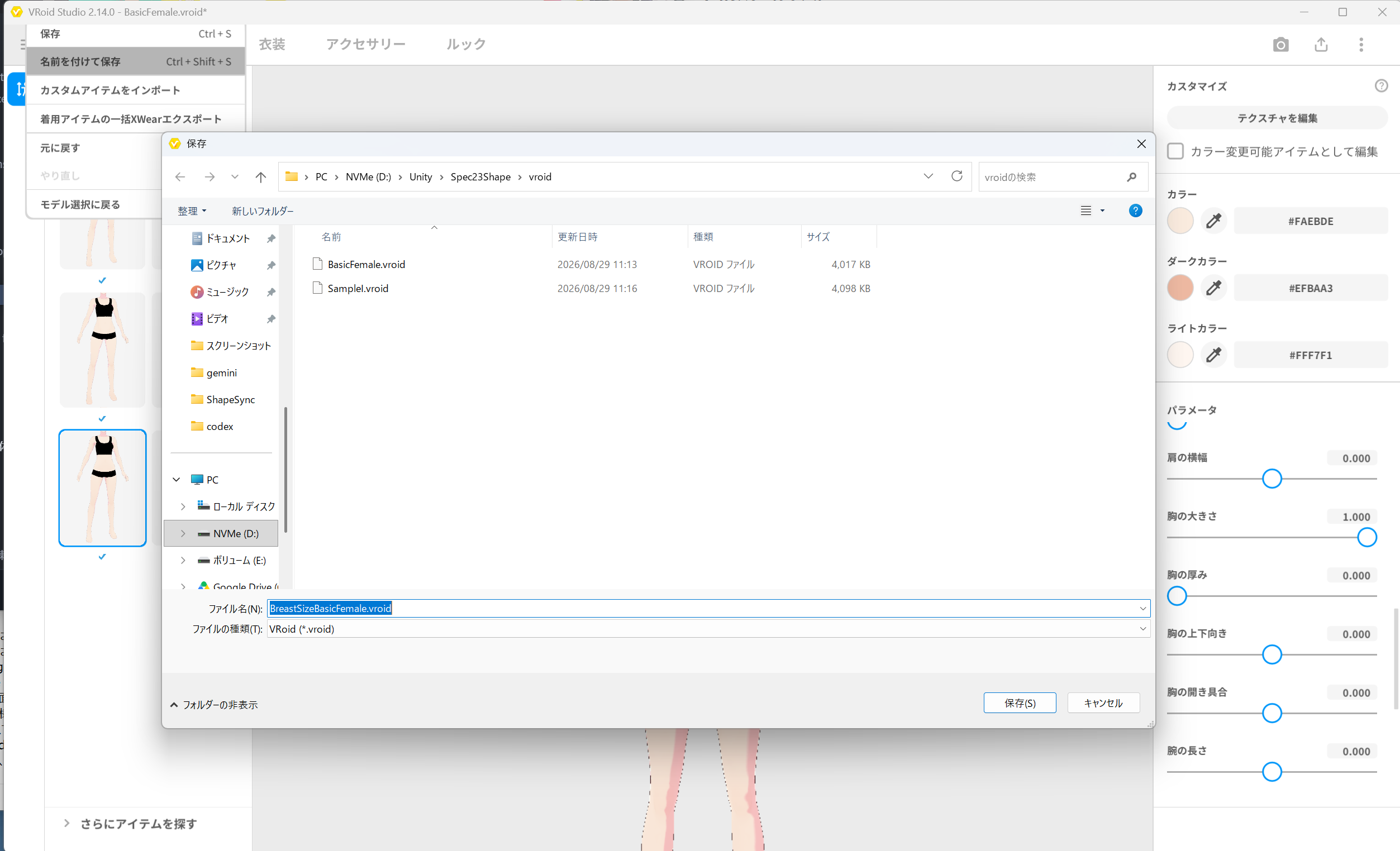Select the SampleI.vroid file icon
Viewport: 1400px width, 851px height.
[x=318, y=288]
